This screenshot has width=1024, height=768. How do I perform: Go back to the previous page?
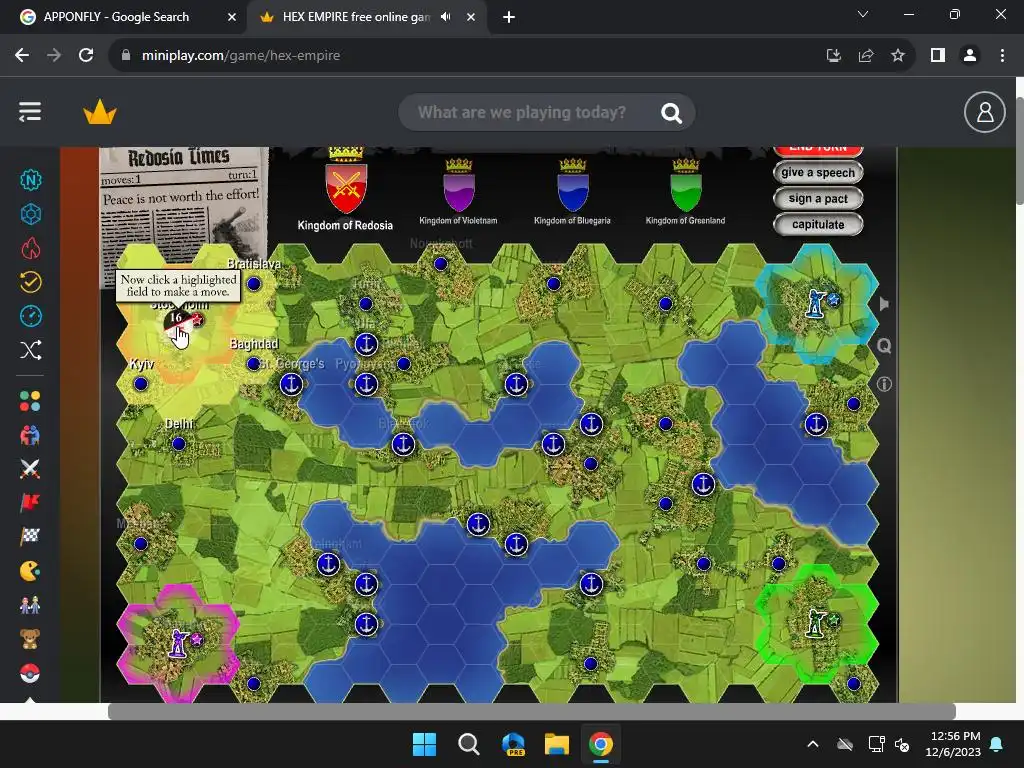22,56
